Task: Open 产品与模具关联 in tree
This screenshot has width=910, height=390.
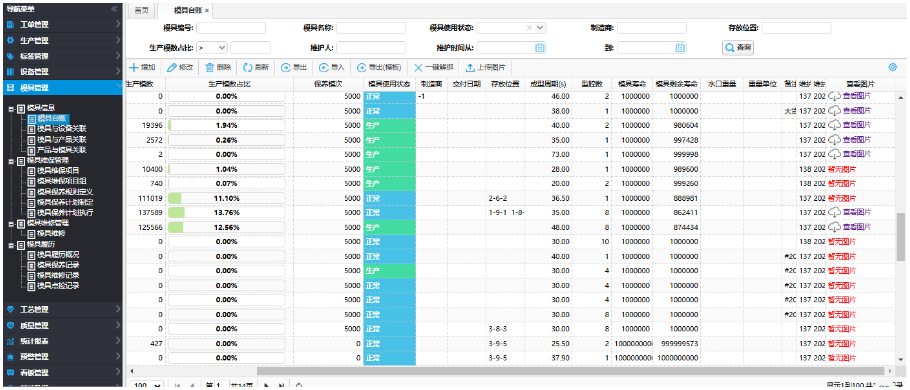Action: point(62,150)
